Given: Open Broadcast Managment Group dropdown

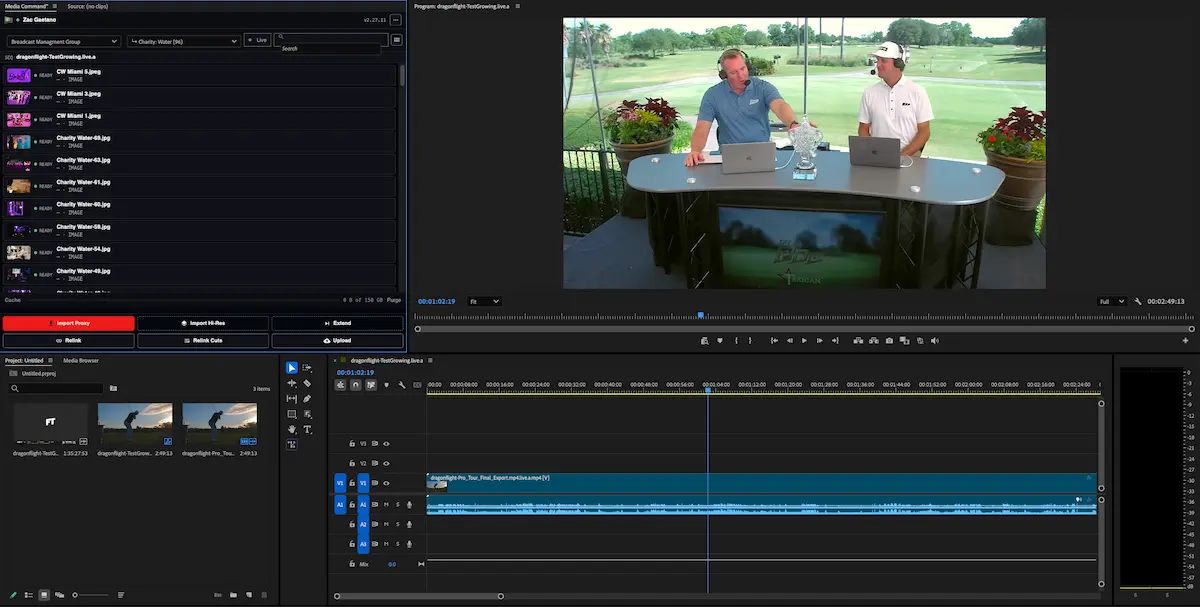Looking at the screenshot, I should click(x=64, y=41).
